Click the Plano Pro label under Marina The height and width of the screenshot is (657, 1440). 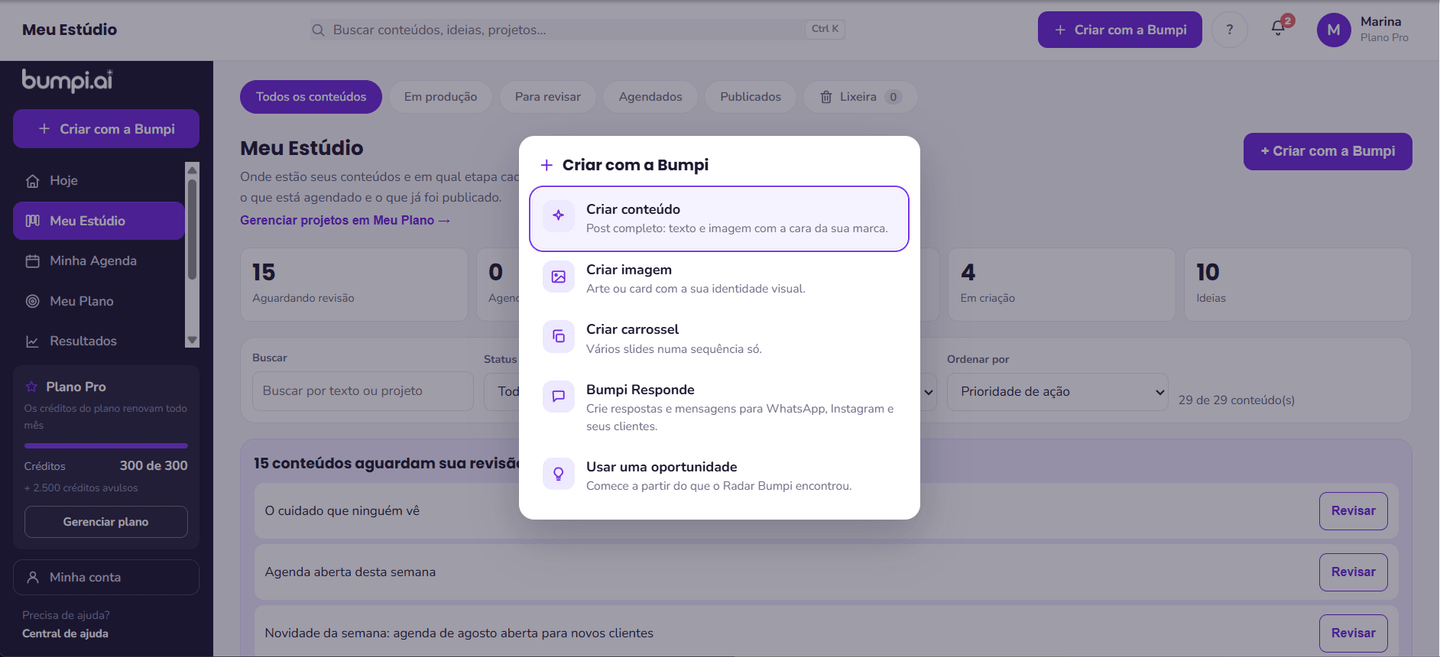pyautogui.click(x=1384, y=38)
